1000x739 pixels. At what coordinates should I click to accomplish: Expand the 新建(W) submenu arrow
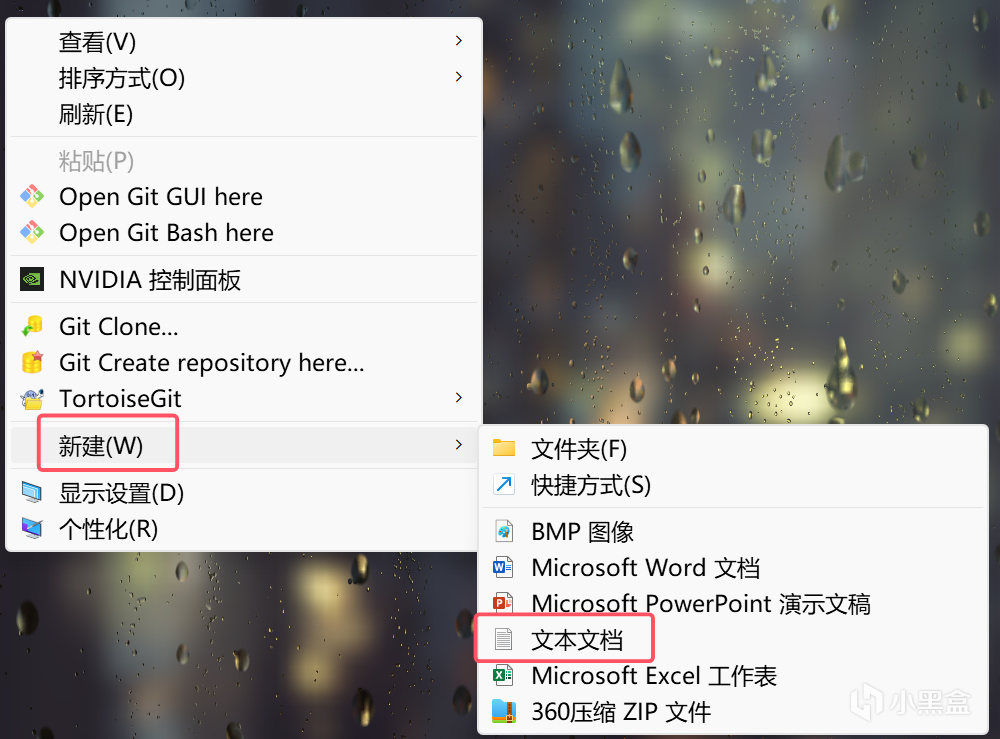pyautogui.click(x=459, y=445)
